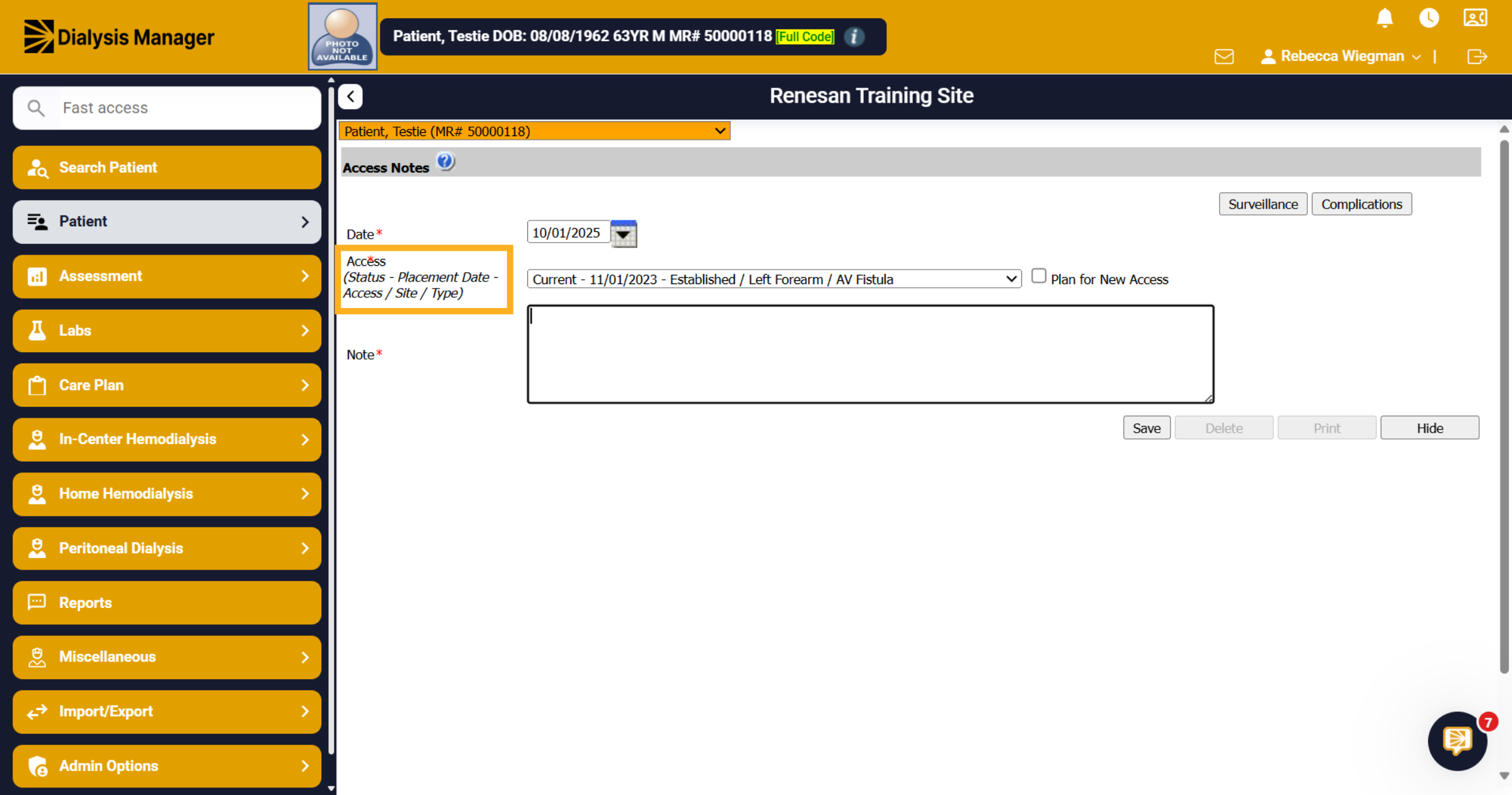Open the notifications bell
1512x795 pixels.
(x=1384, y=18)
